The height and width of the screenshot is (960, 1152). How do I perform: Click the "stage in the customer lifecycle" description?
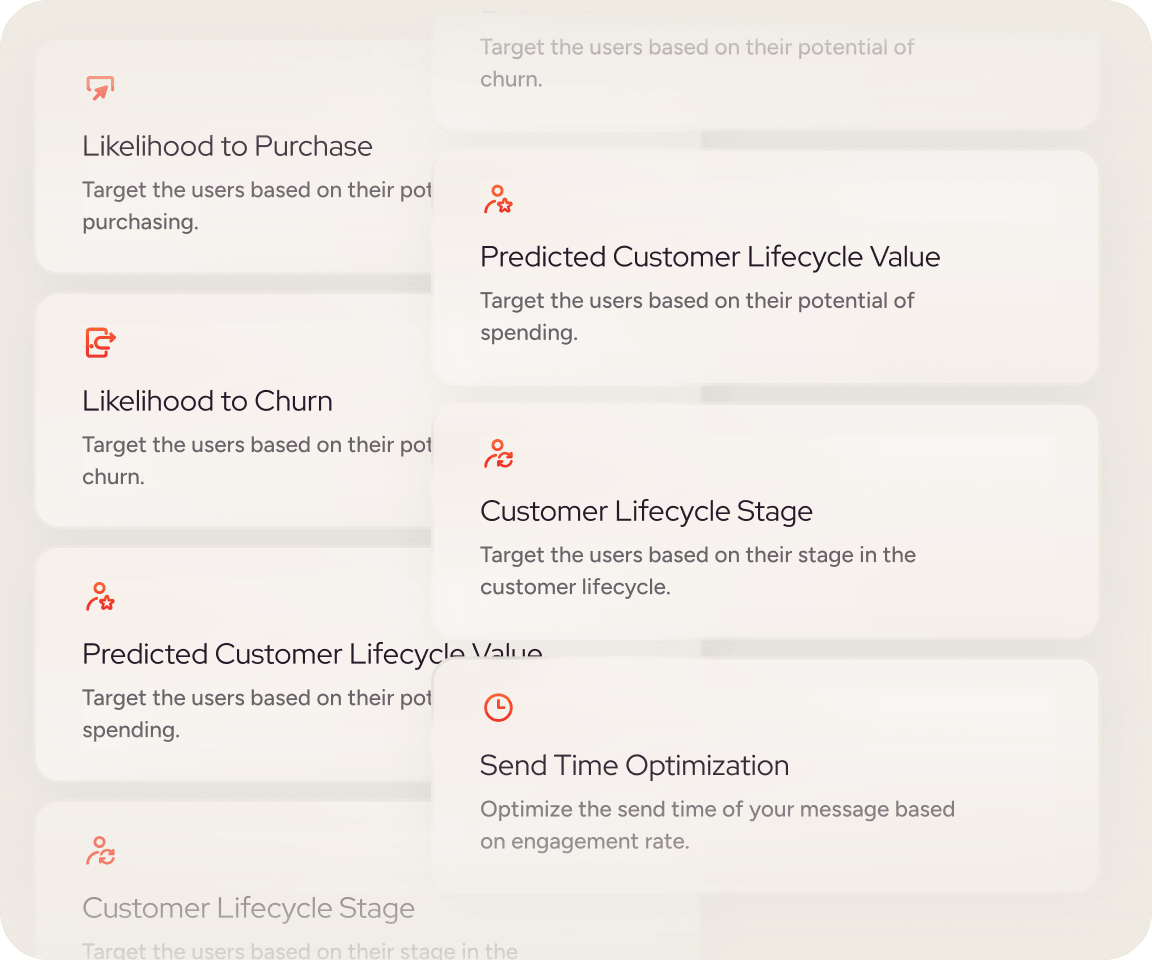coord(697,570)
